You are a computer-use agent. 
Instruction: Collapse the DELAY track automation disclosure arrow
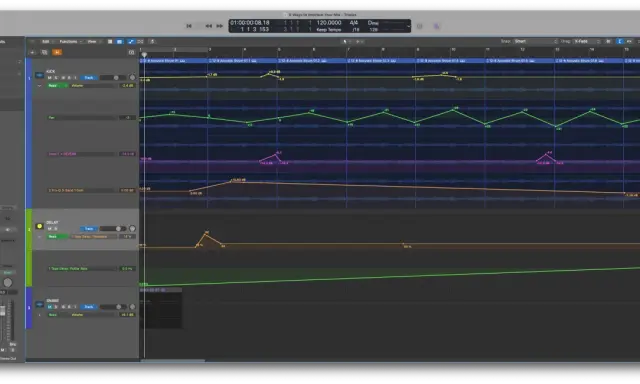pos(40,237)
